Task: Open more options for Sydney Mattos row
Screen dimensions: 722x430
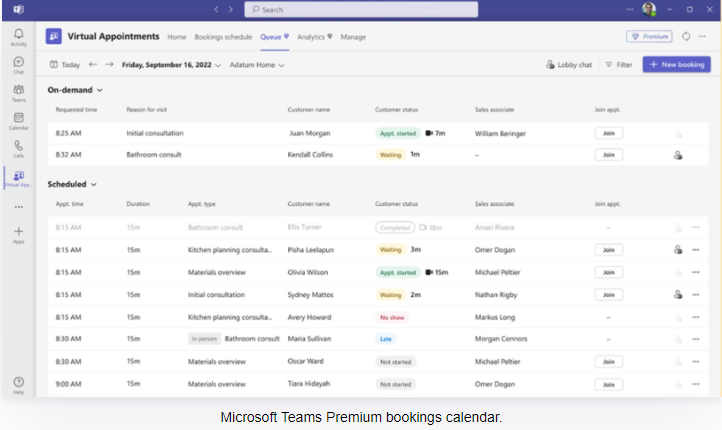Action: point(695,295)
